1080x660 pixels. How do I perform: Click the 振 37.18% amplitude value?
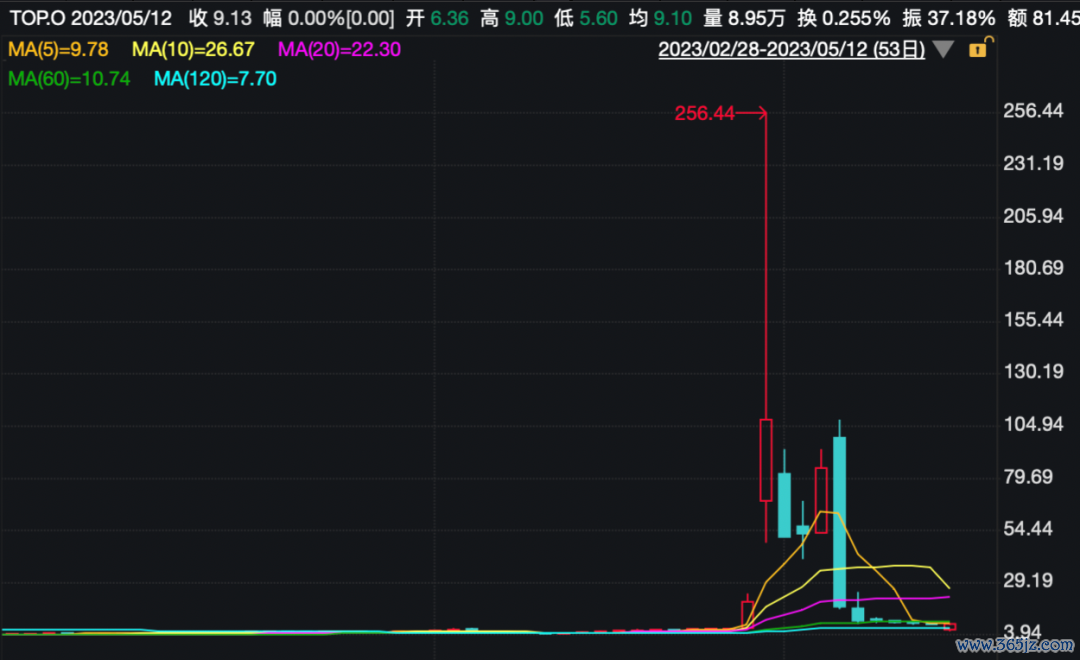948,18
